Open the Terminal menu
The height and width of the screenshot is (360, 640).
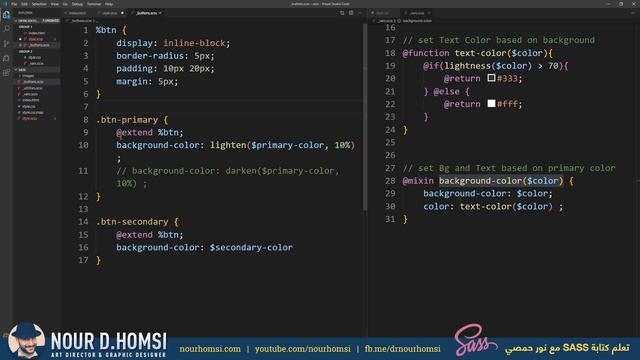coord(94,4)
